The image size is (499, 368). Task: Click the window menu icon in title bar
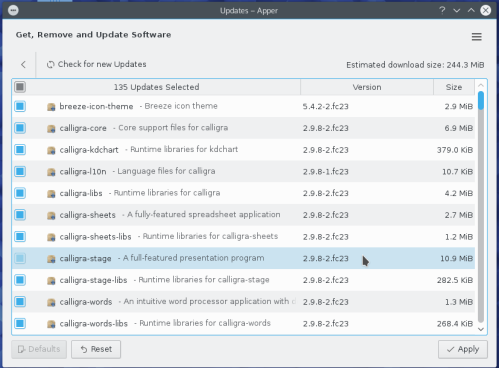pos(13,10)
